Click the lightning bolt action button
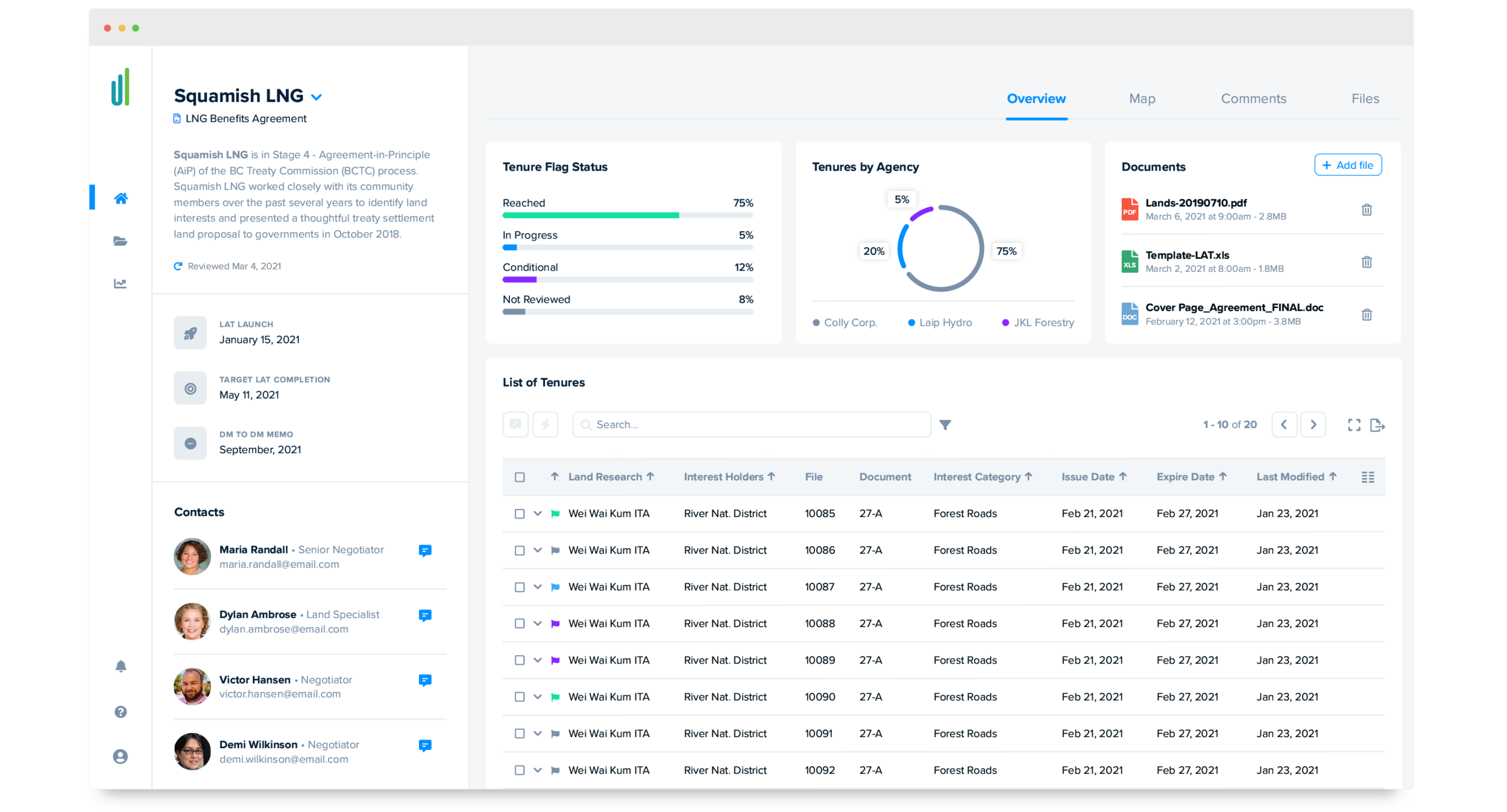Screen dimensions: 1507x812 (x=546, y=424)
